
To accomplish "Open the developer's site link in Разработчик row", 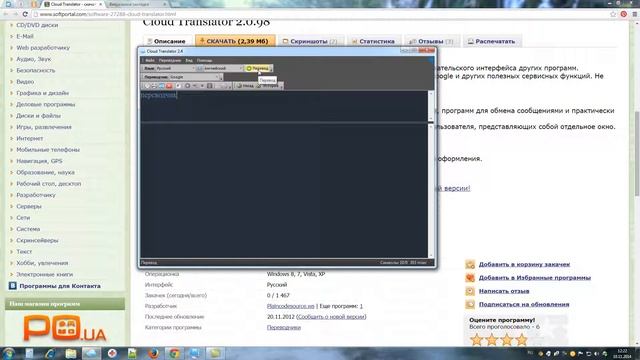I will tap(291, 306).
